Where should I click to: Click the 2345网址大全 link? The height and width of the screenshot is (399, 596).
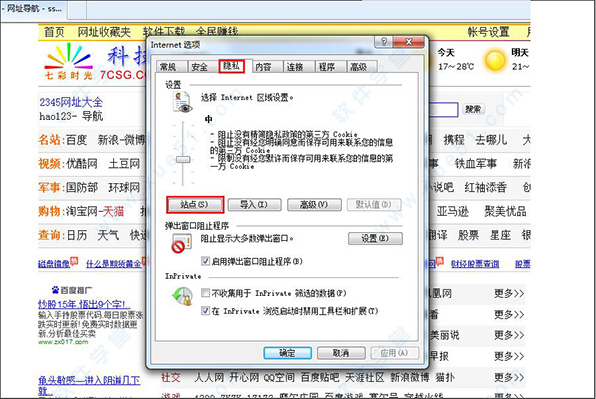click(71, 102)
